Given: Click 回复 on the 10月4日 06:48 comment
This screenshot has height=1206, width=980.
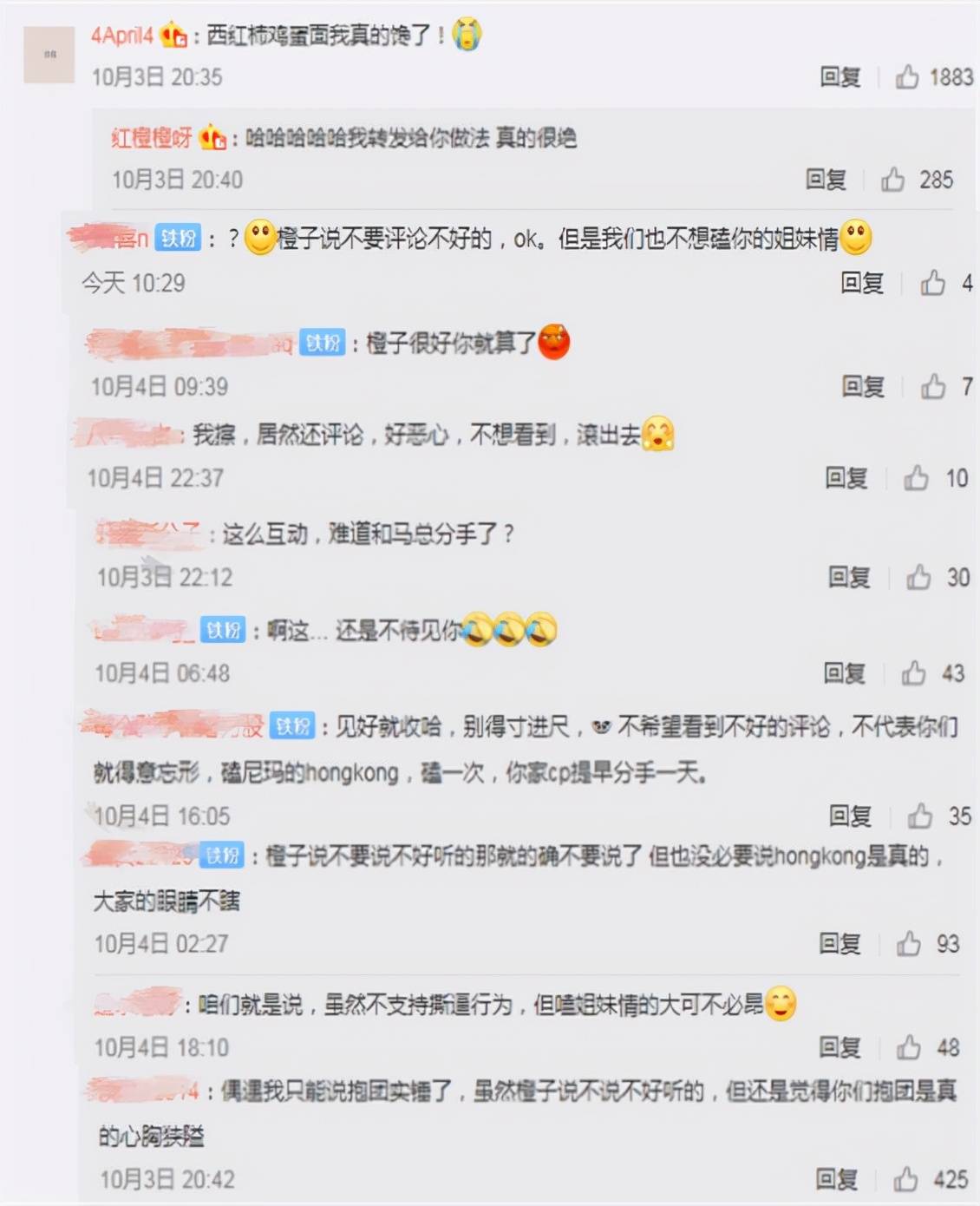Looking at the screenshot, I should pyautogui.click(x=845, y=673).
